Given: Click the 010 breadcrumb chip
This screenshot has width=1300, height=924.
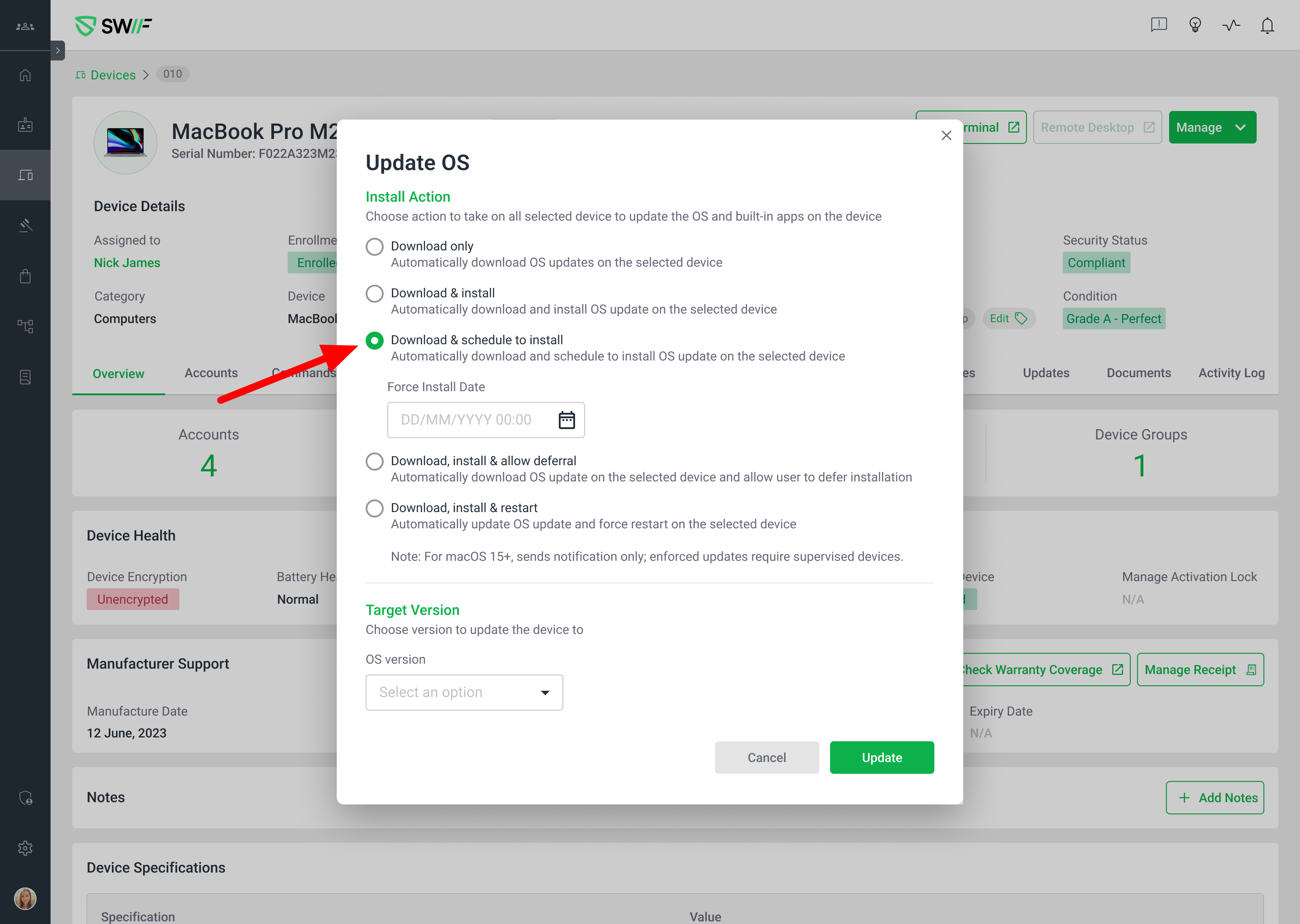Looking at the screenshot, I should (x=172, y=74).
